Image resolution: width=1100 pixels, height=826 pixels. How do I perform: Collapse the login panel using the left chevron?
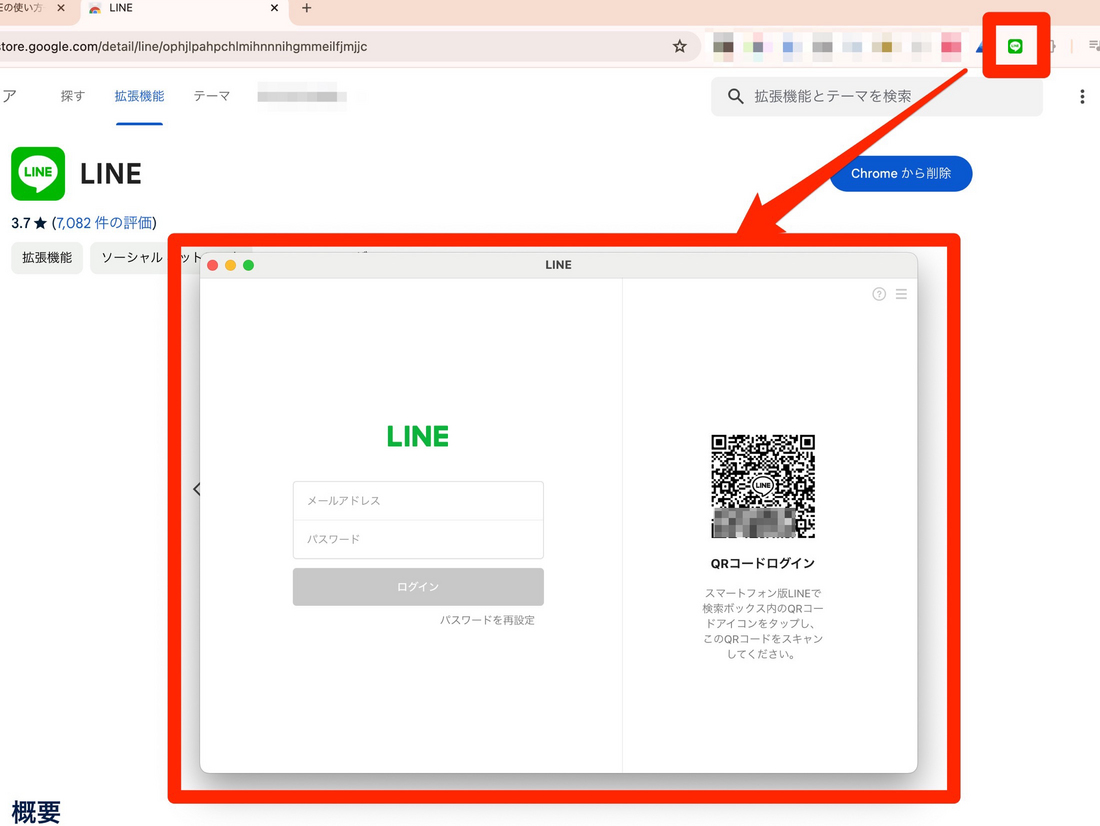point(197,489)
